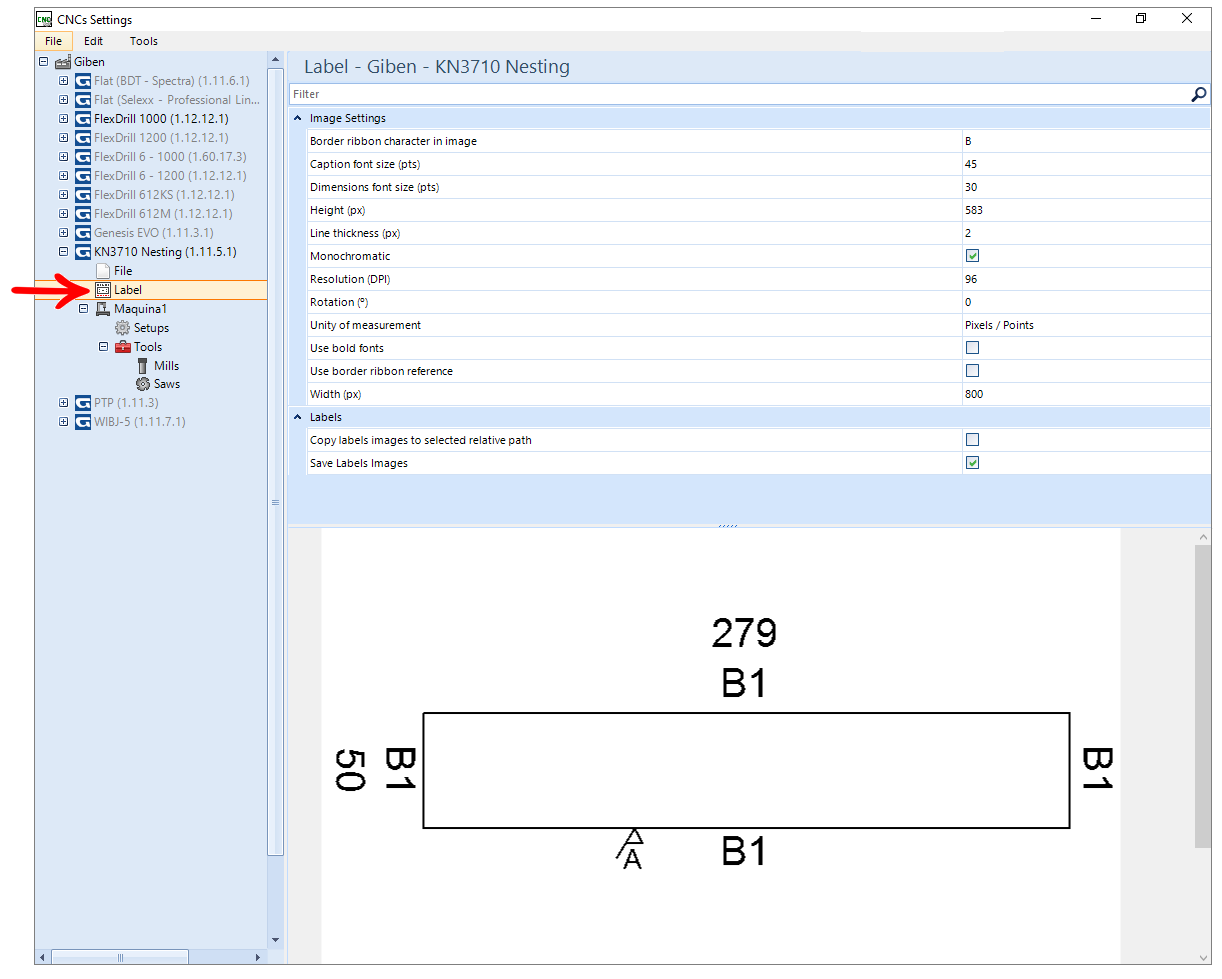Click FlexDrill 1200 machine icon
Screen dimensions: 1222x979
pos(83,138)
